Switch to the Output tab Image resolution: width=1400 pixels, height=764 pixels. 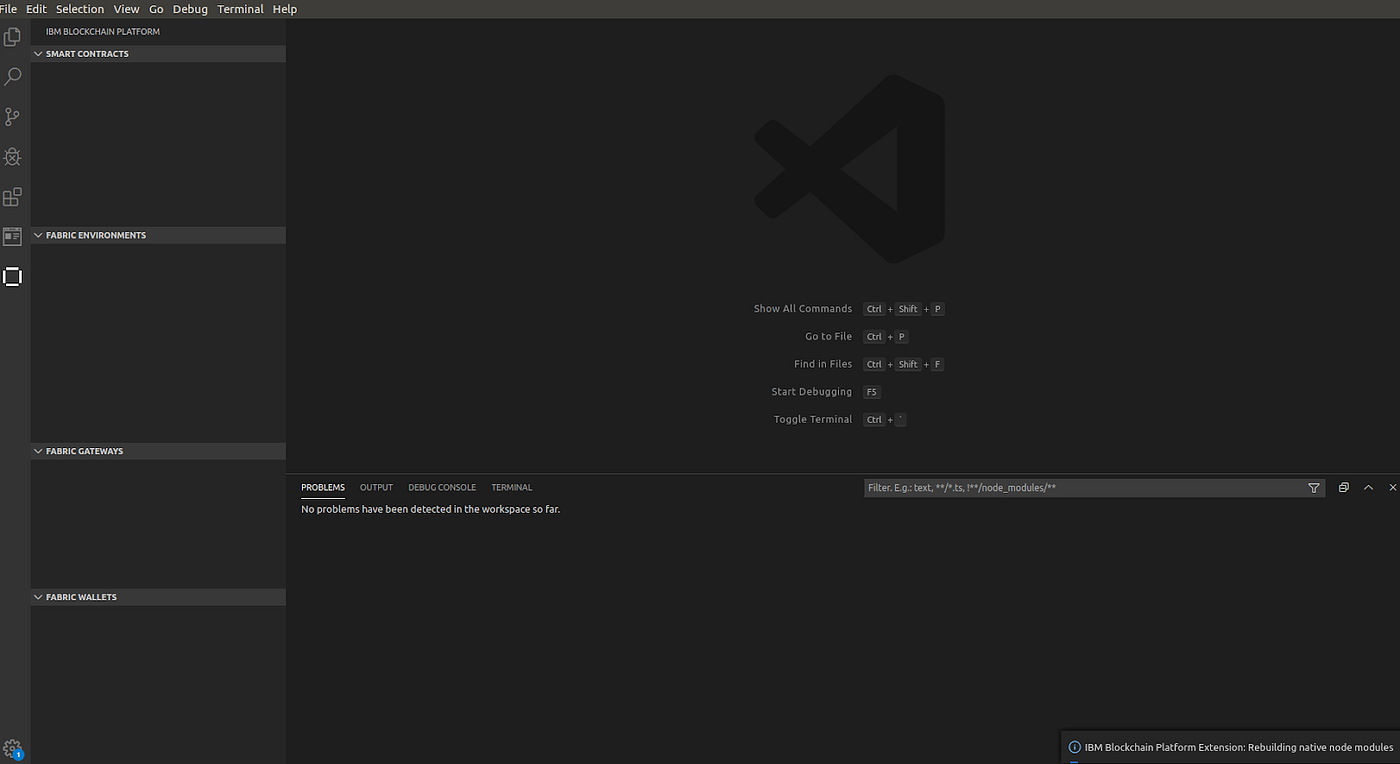(376, 487)
